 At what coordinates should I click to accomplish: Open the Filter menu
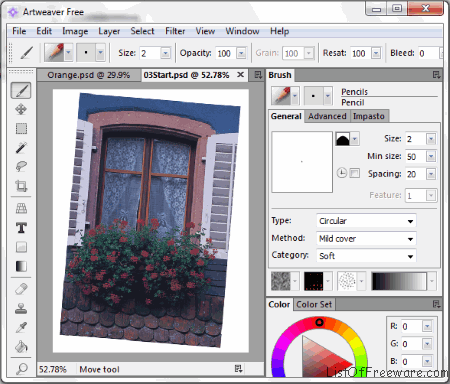click(x=175, y=31)
